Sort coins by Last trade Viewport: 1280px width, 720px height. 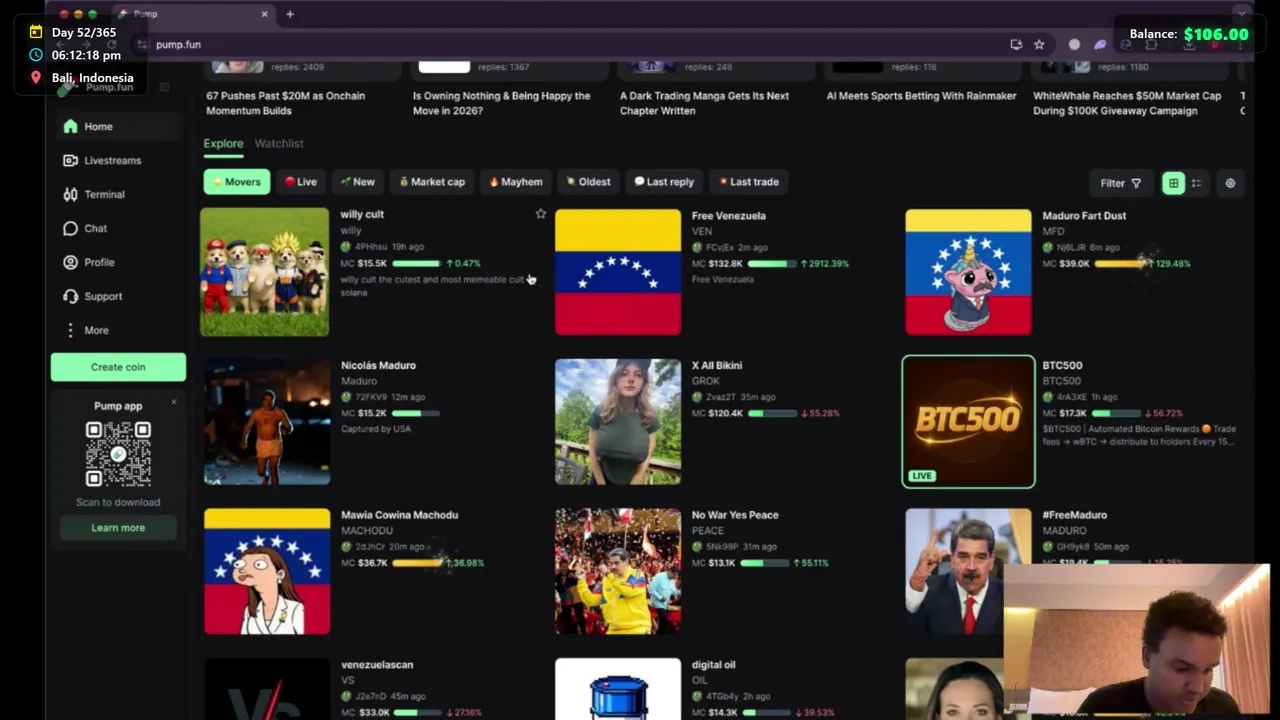pos(749,182)
